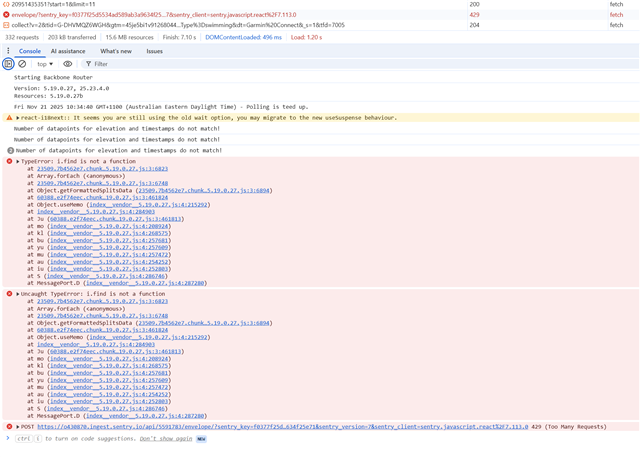Click the "Don't show again" link
640x457 pixels.
[166, 439]
